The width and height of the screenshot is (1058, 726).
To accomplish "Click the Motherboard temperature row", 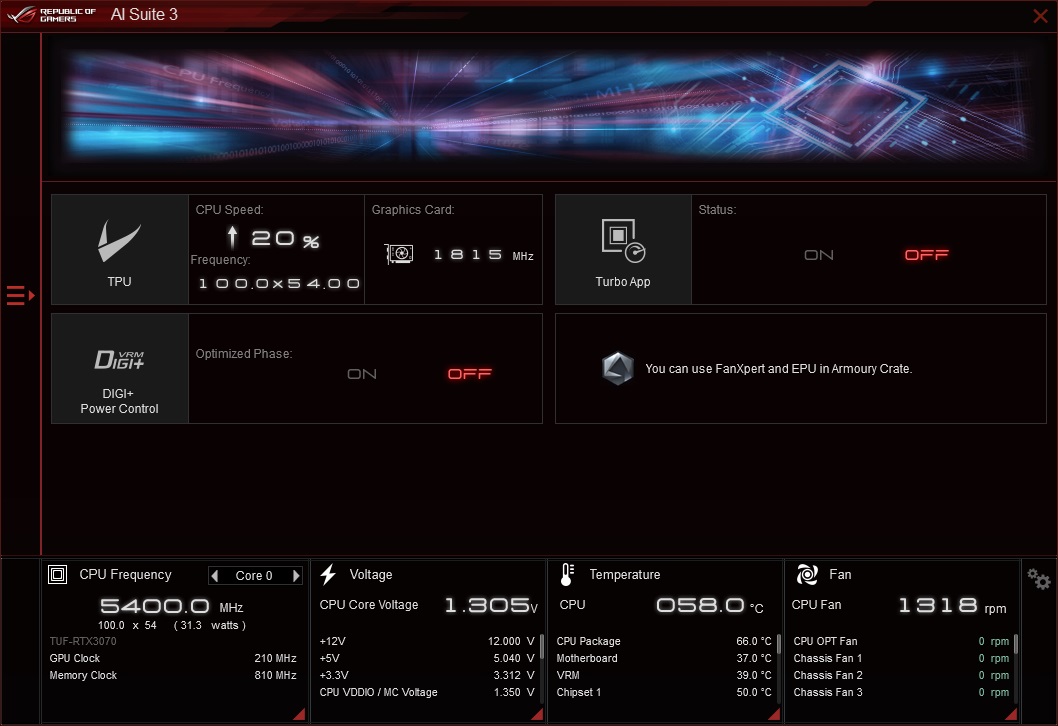I will click(x=664, y=658).
